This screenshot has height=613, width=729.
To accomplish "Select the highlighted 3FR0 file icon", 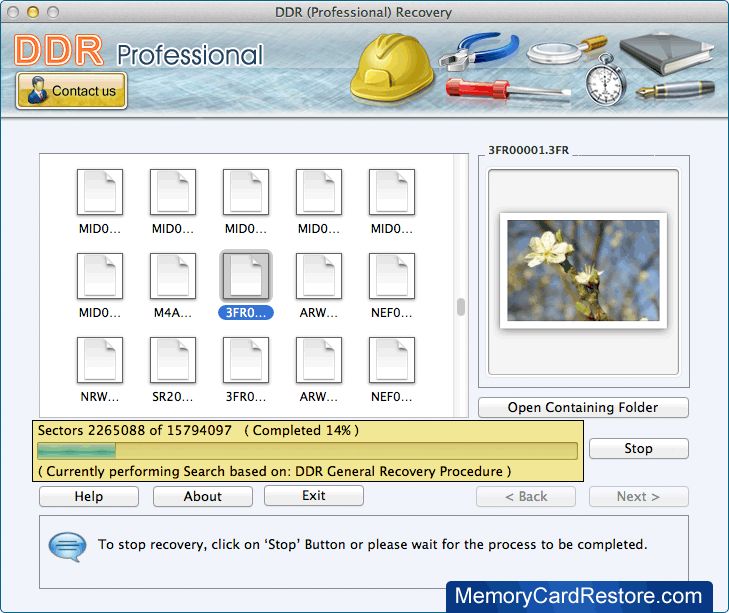I will click(x=246, y=276).
